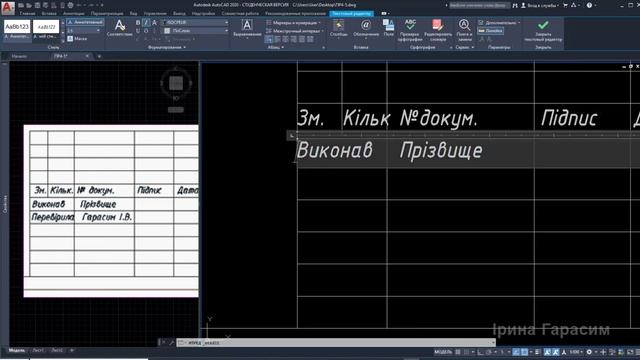Click the command line input field
The height and width of the screenshot is (360, 640).
pos(337,343)
